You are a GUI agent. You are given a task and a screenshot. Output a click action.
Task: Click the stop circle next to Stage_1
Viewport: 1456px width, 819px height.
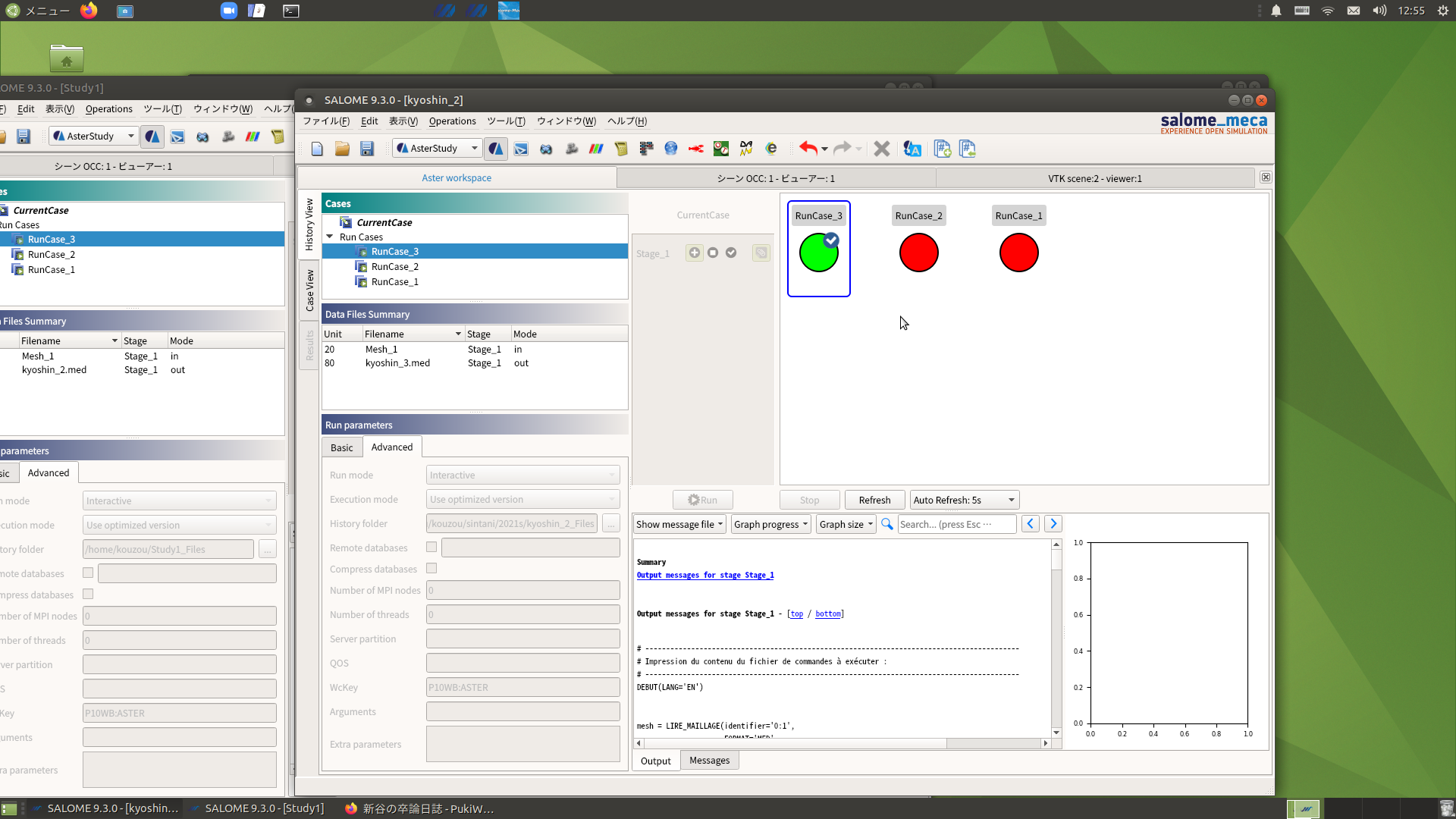(x=713, y=253)
